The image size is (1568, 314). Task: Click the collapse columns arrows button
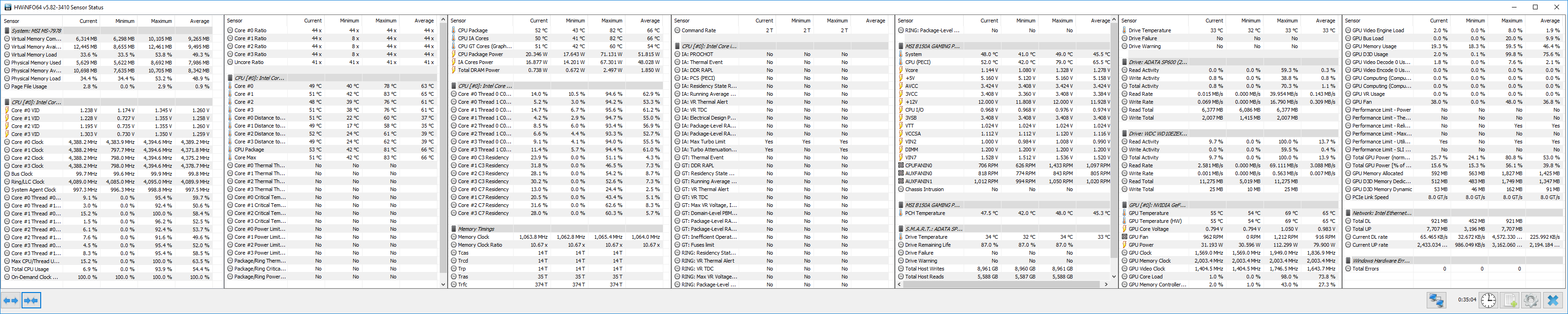coord(31,300)
